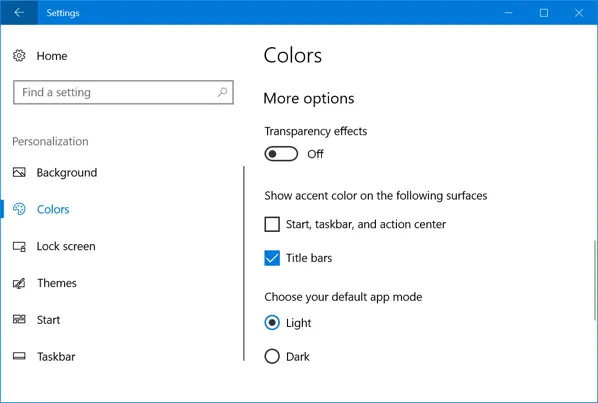Click the search magnifier icon

pyautogui.click(x=222, y=92)
